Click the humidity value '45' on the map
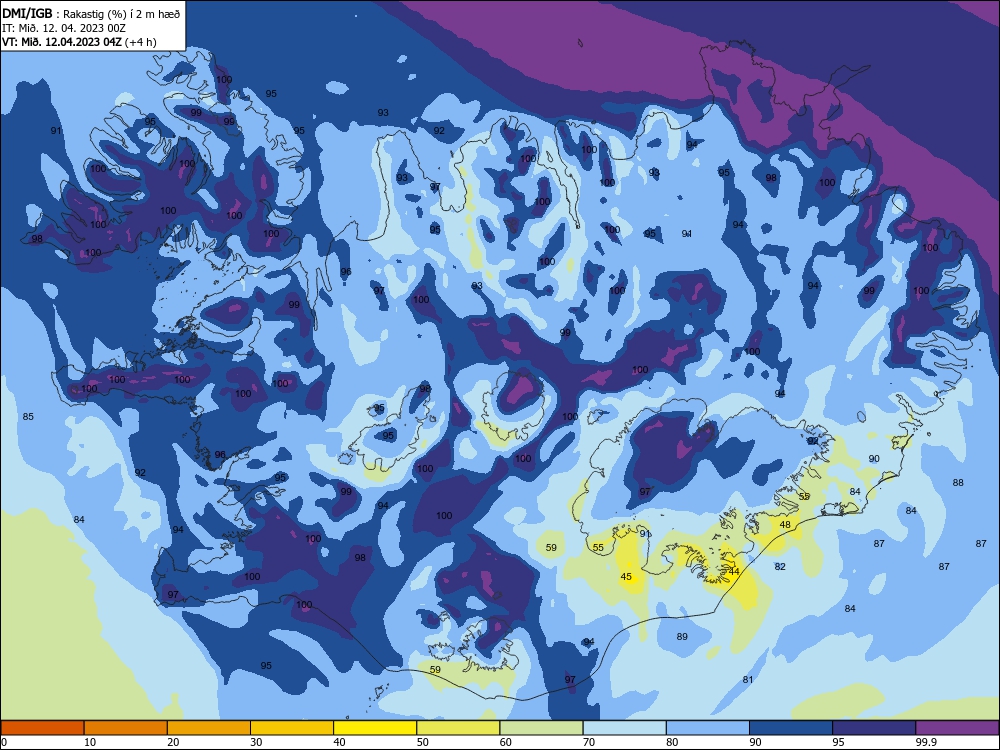Screen dimensions: 1000x750 (x=626, y=577)
